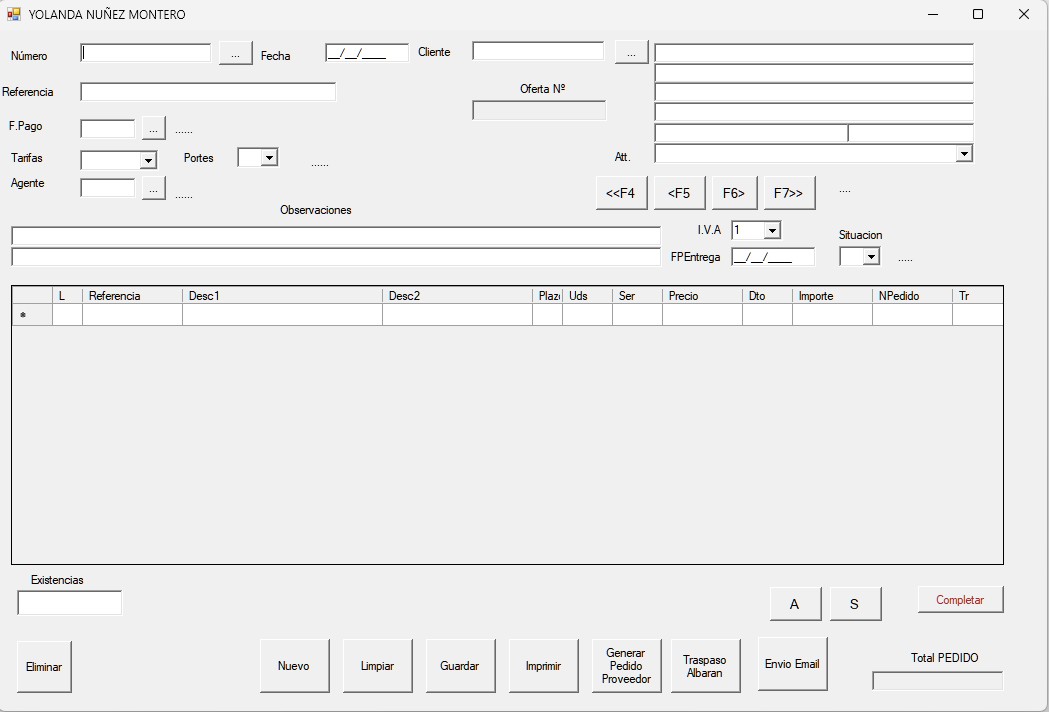Go to first record with <<F4
The height and width of the screenshot is (712, 1049).
(x=621, y=193)
